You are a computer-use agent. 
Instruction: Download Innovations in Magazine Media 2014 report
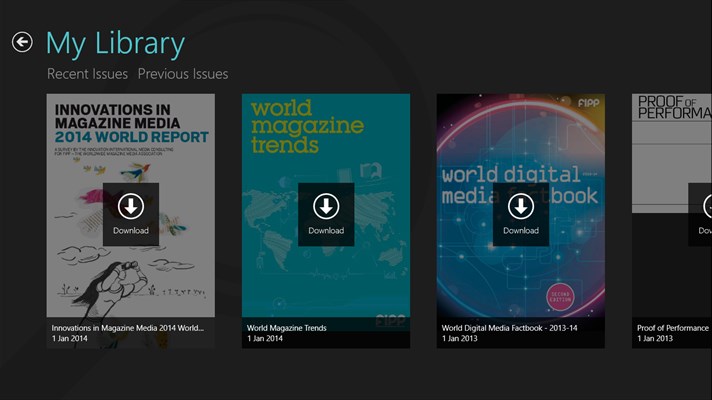click(x=131, y=214)
